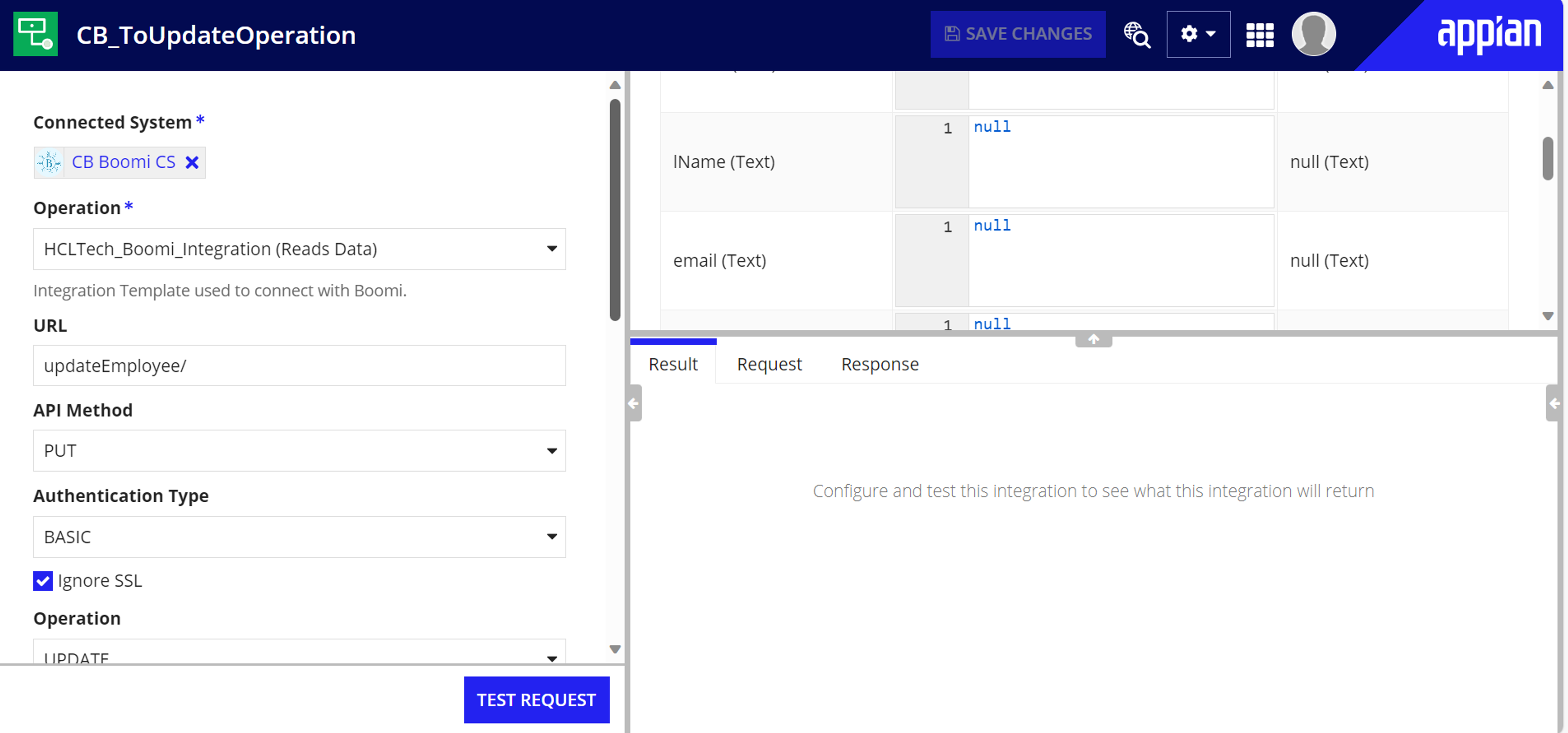Switch to the Response tab
The image size is (1568, 733).
coord(880,364)
